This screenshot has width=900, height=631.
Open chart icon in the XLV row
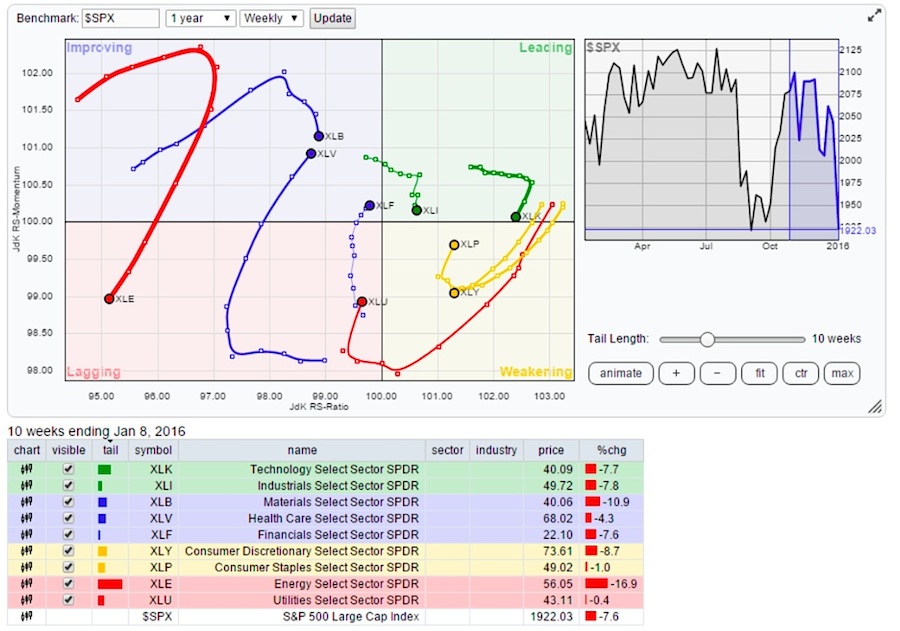click(26, 518)
